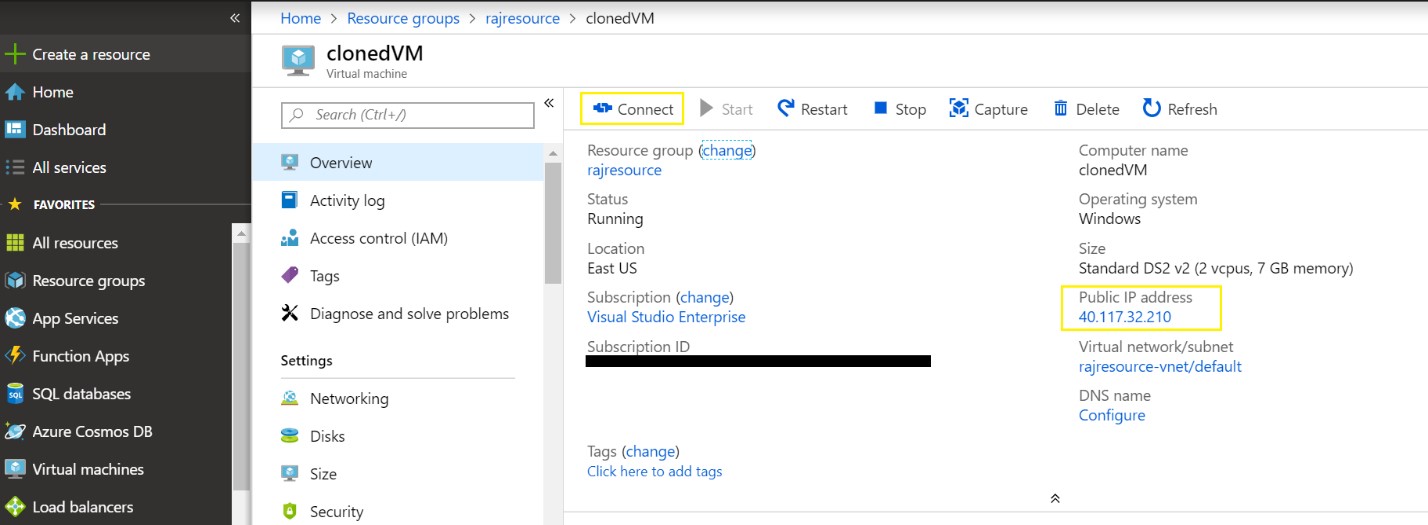Open the rajresource resource group link
The image size is (1428, 525).
(x=624, y=170)
